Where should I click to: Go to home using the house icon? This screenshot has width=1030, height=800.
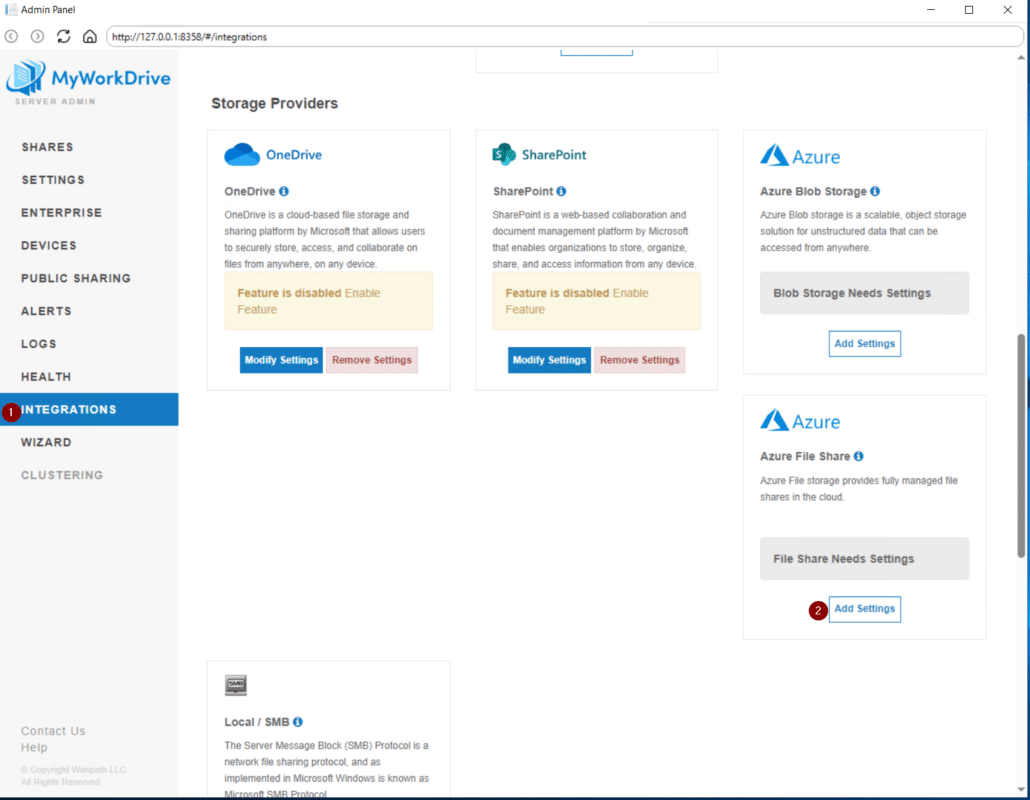(x=90, y=37)
